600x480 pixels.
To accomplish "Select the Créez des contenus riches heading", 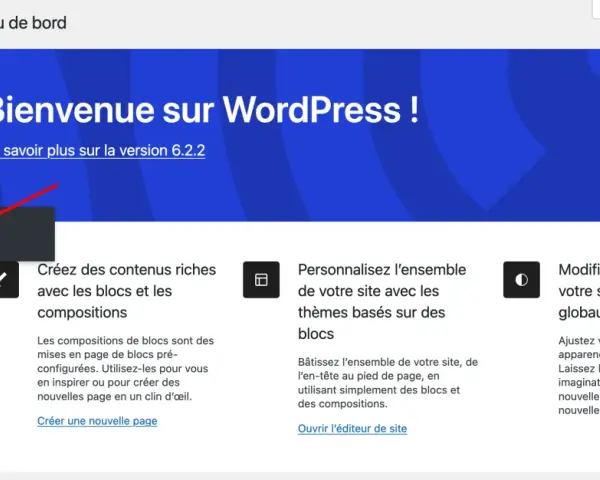I will pyautogui.click(x=127, y=291).
